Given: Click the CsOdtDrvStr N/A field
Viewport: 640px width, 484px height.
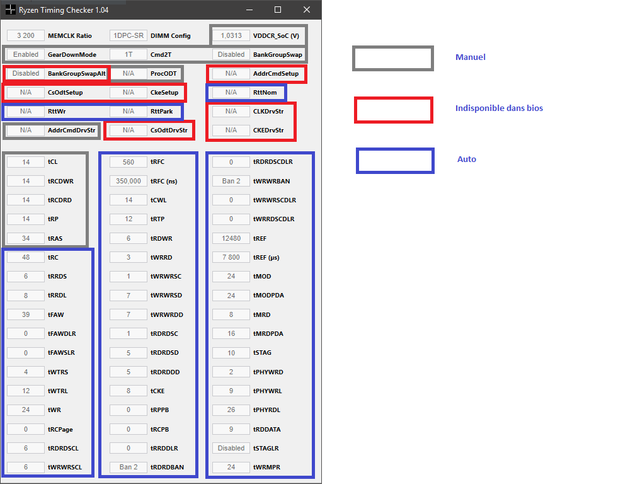Looking at the screenshot, I should [x=128, y=130].
